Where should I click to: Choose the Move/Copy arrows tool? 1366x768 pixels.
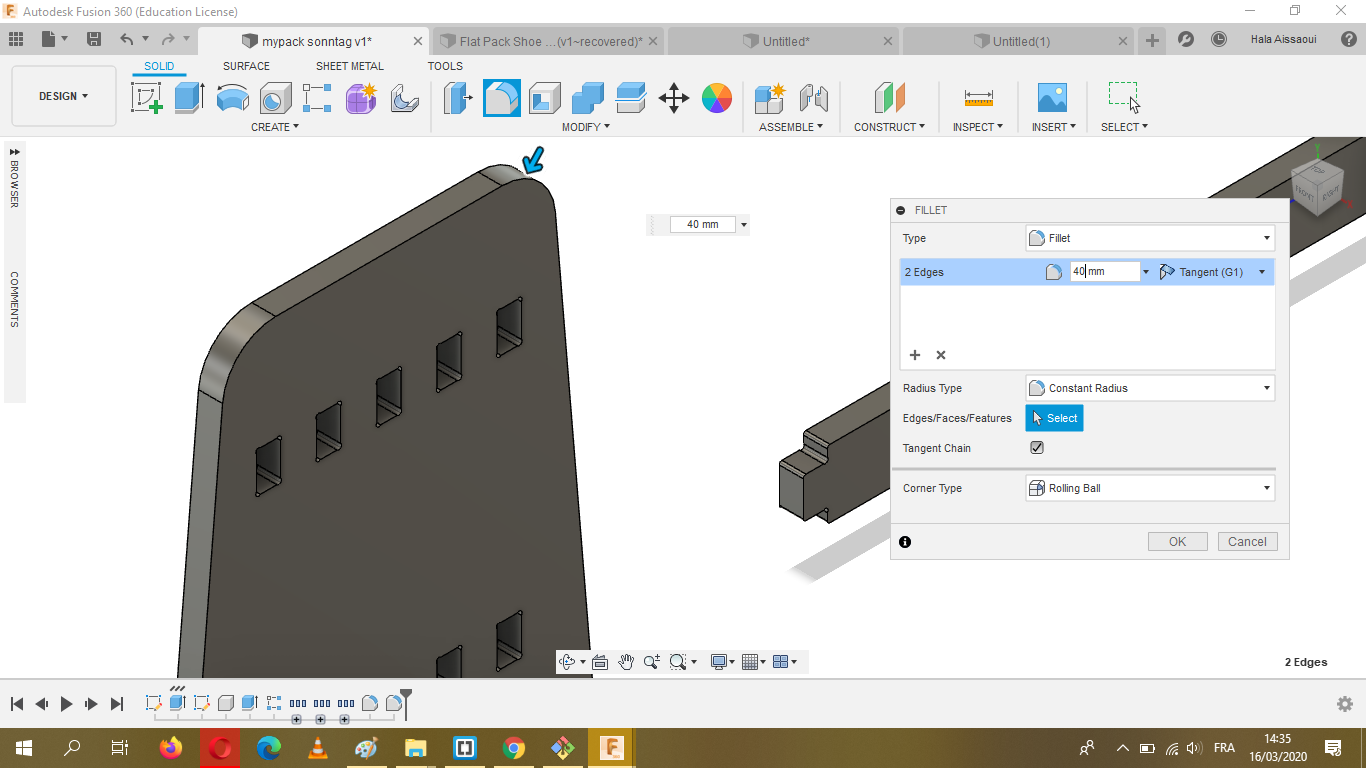click(674, 98)
